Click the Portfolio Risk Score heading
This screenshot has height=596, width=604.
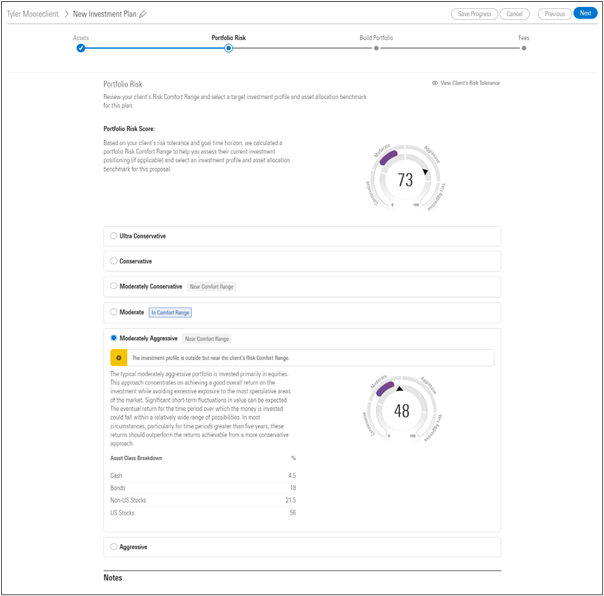click(129, 129)
